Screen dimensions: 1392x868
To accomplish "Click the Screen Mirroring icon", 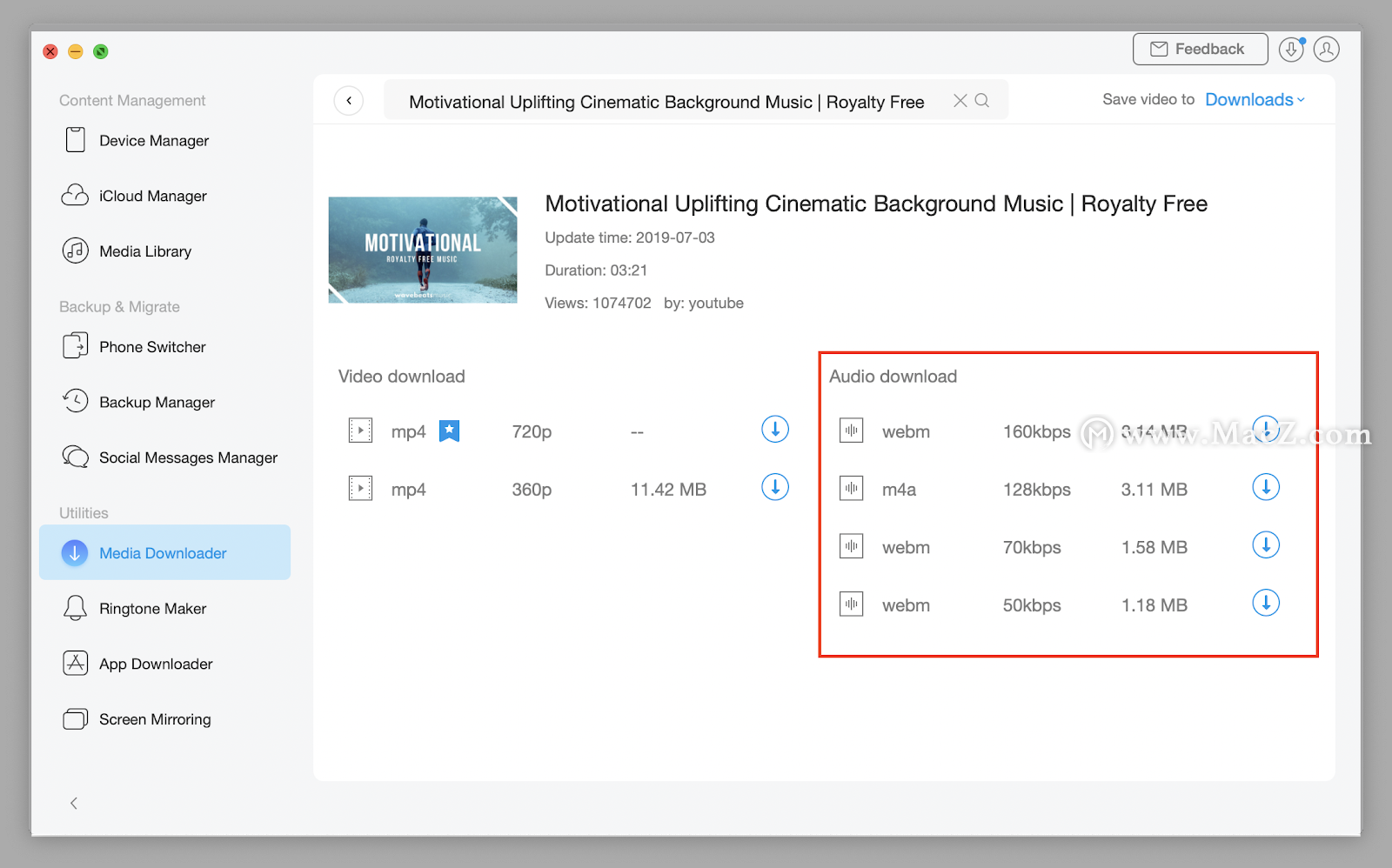I will [x=76, y=719].
